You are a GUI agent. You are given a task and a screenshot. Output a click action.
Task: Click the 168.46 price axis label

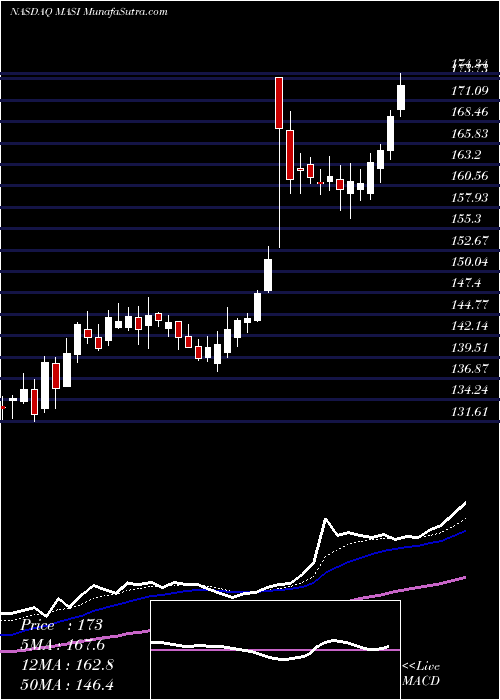(470, 112)
